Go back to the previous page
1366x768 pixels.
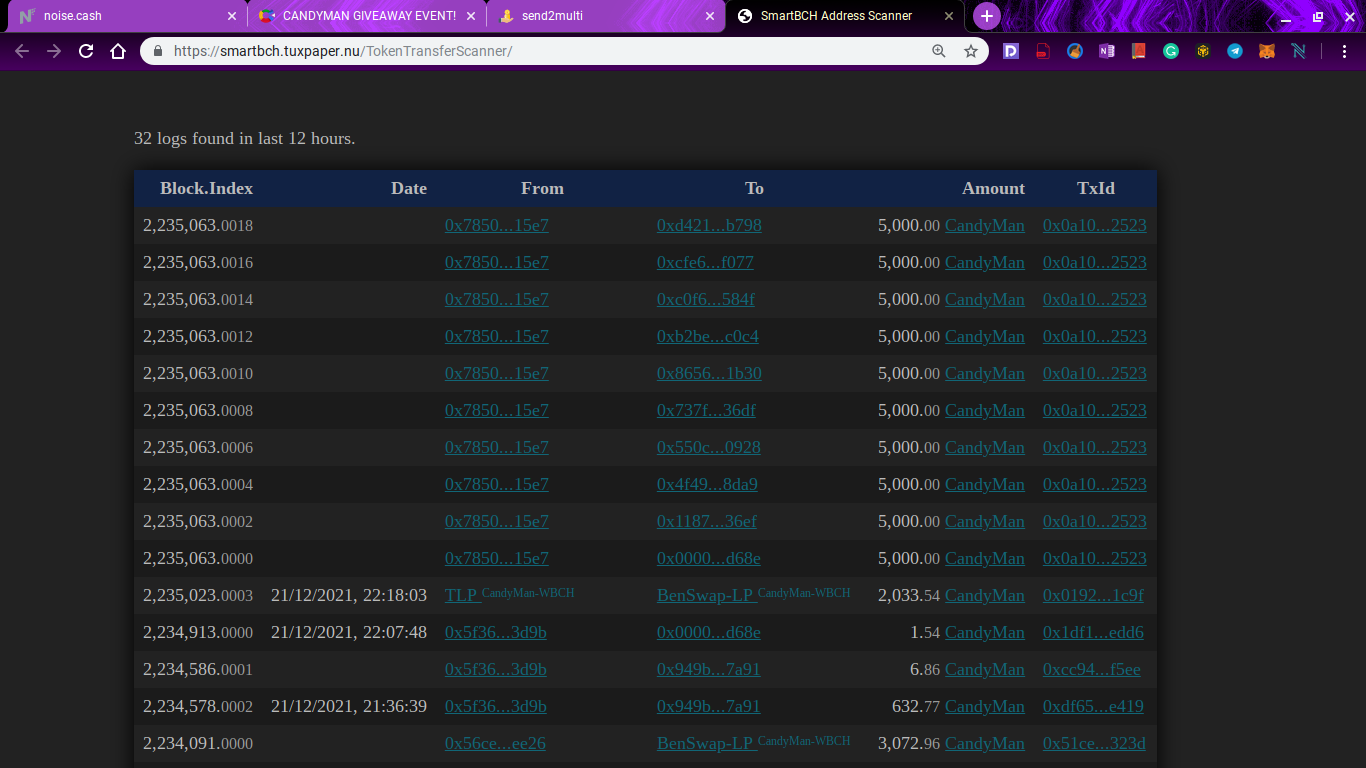[x=22, y=51]
